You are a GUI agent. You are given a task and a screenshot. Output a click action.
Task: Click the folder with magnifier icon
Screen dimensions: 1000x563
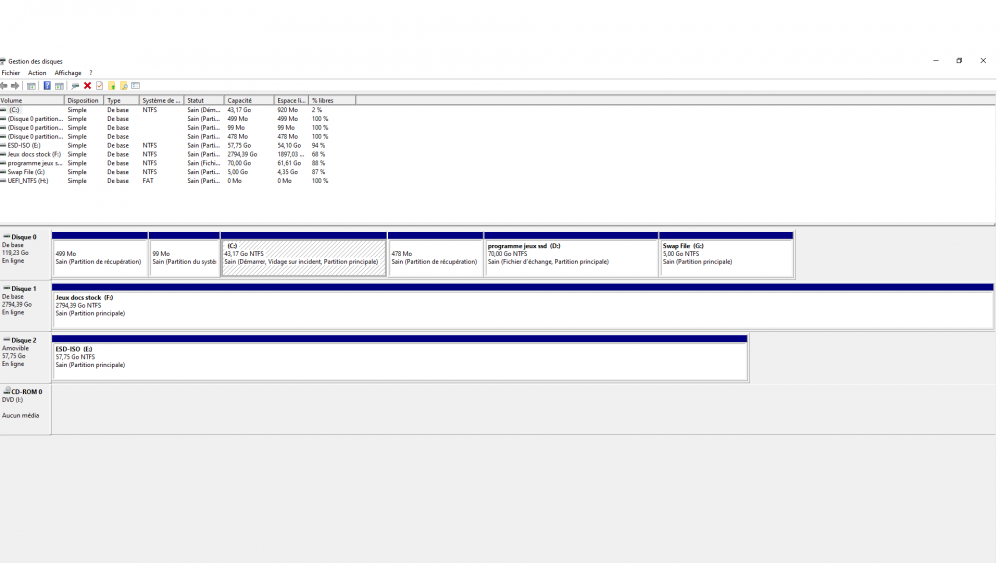[x=124, y=86]
